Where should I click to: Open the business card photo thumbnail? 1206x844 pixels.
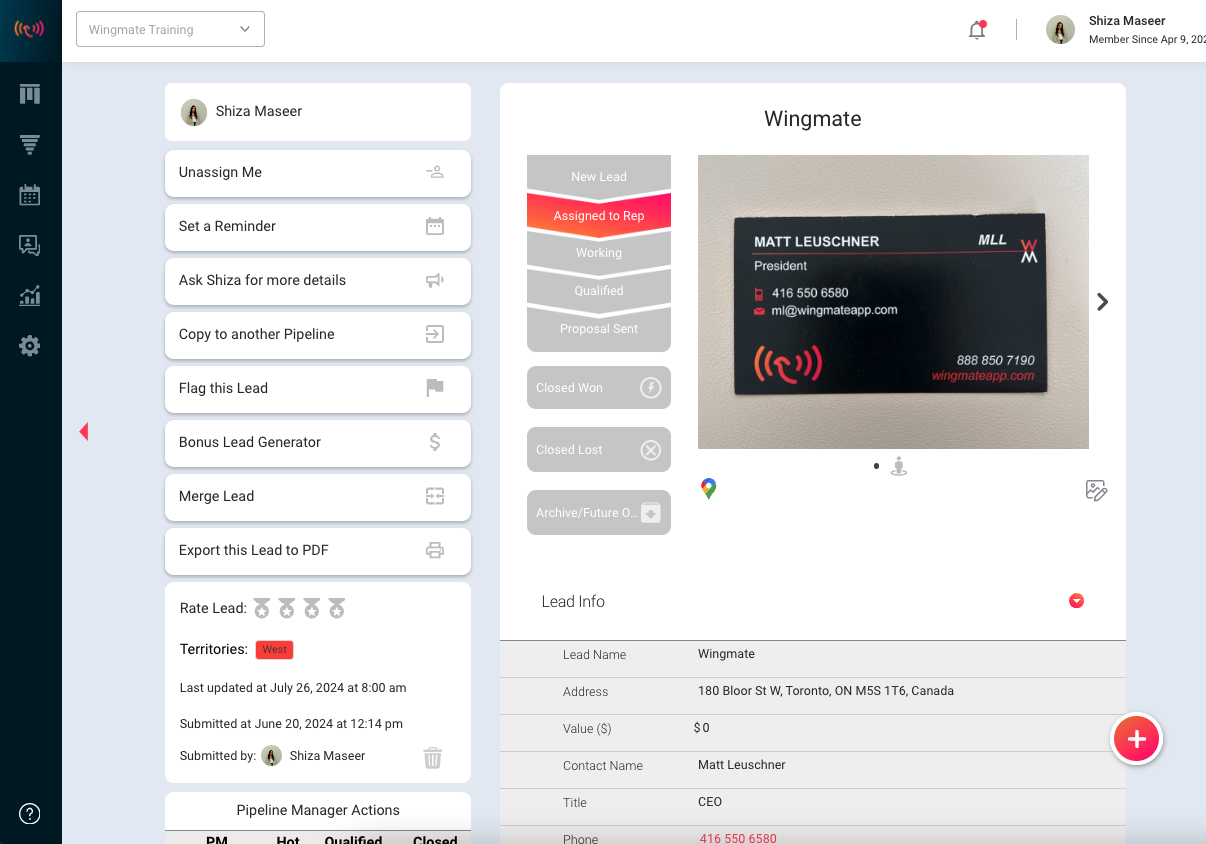[x=893, y=302]
